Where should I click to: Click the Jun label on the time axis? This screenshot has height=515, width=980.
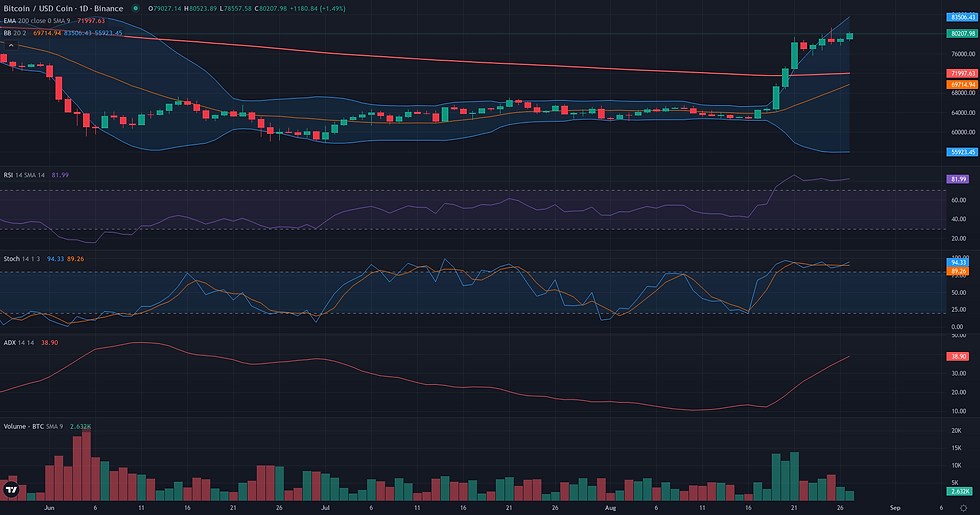pos(49,508)
